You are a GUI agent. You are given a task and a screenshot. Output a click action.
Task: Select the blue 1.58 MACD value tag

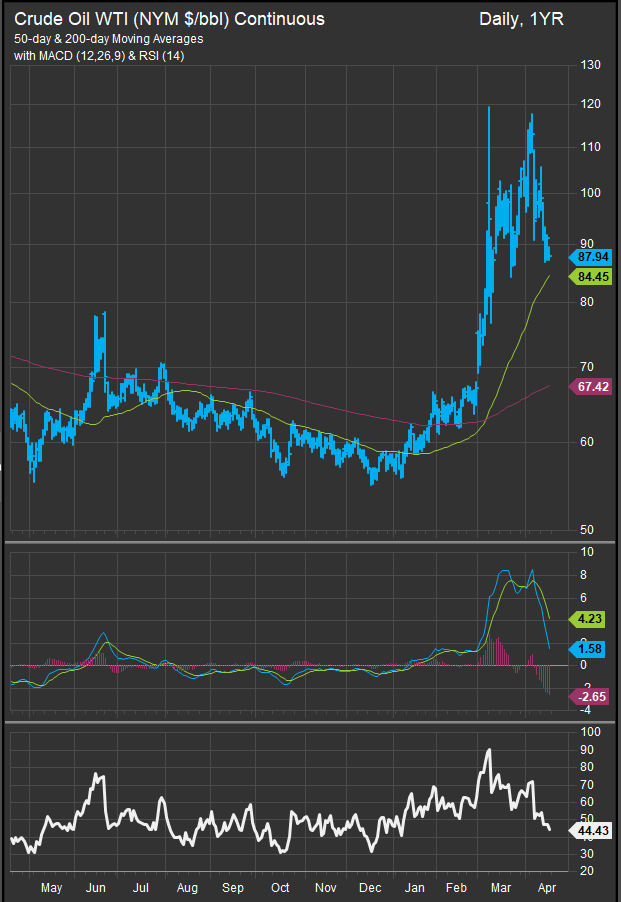[587, 647]
